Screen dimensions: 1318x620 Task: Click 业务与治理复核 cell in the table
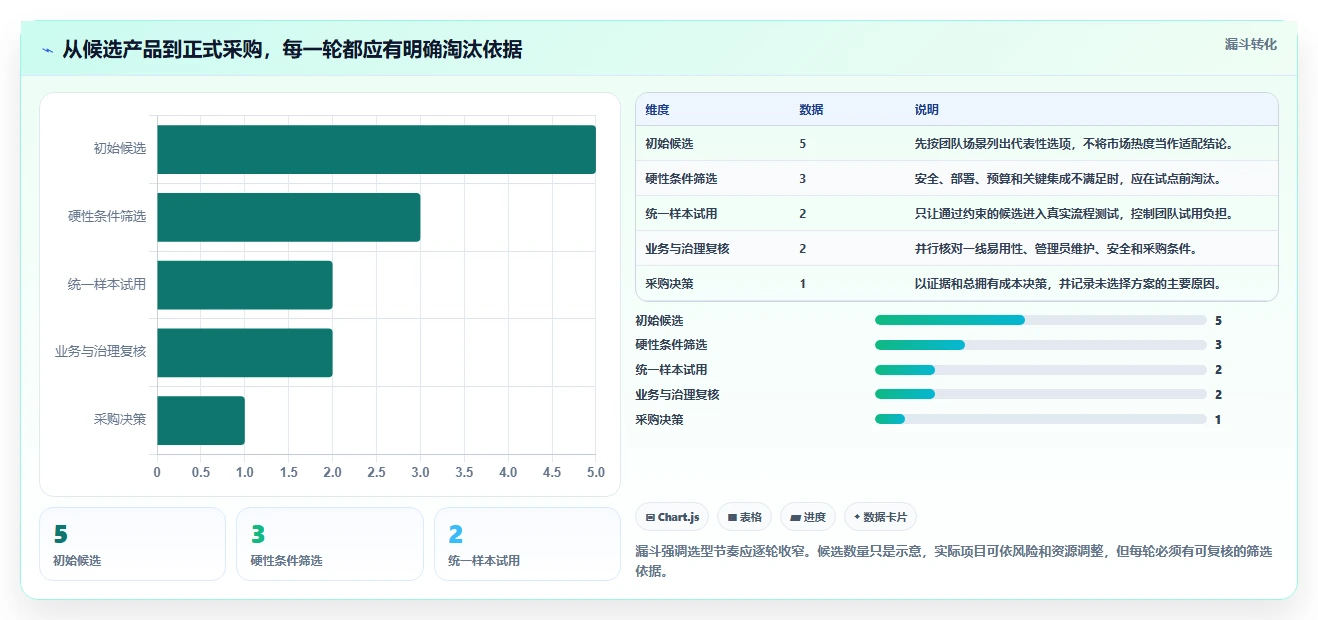pos(687,249)
